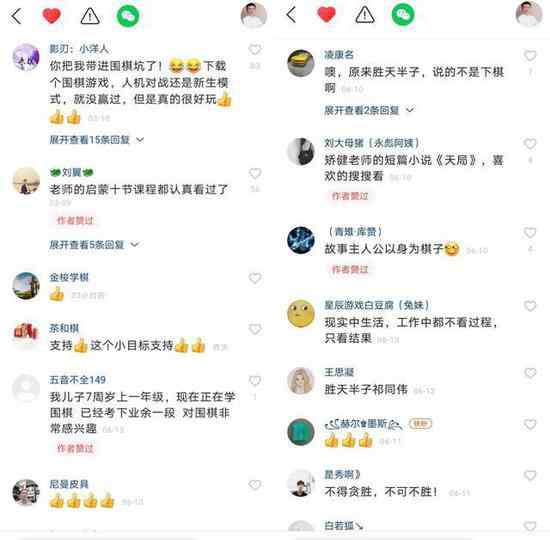Like the comment 不得贪胜，不可不胜
The width and height of the screenshot is (550, 540).
click(530, 475)
